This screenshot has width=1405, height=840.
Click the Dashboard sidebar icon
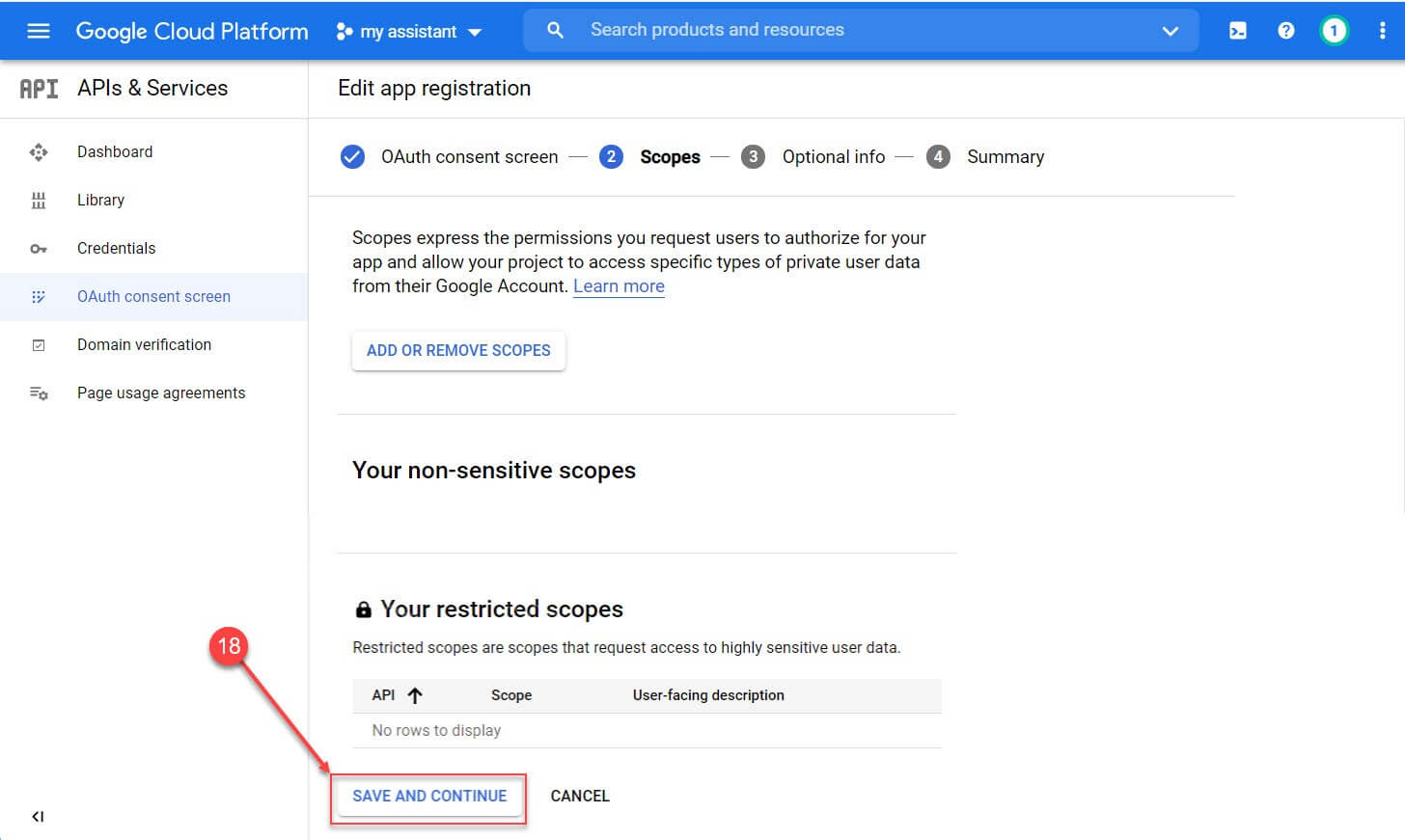39,152
